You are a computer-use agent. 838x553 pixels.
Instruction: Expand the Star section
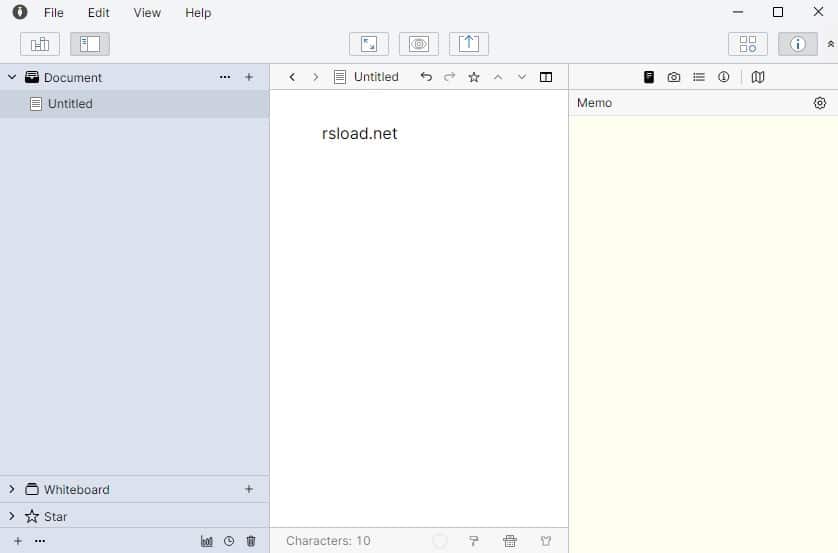pos(12,516)
